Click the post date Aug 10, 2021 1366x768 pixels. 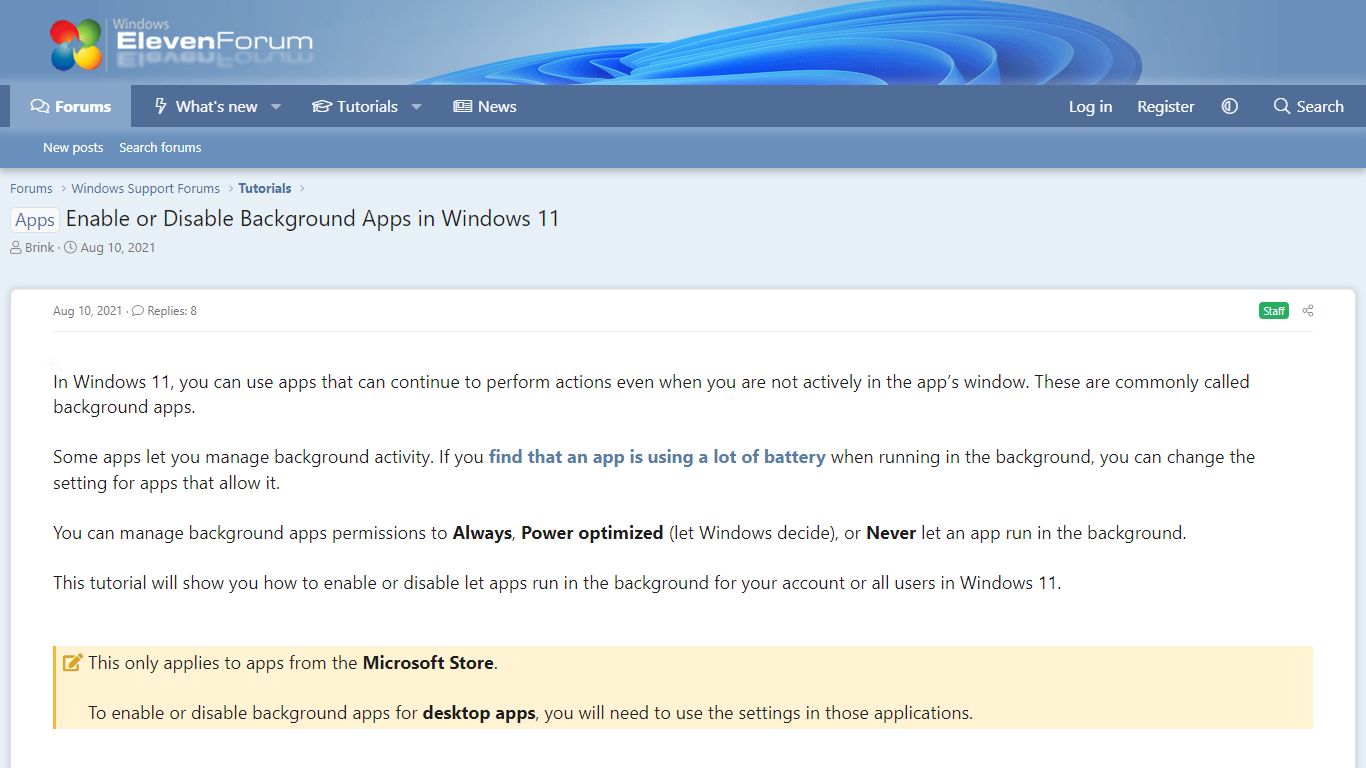click(x=87, y=311)
